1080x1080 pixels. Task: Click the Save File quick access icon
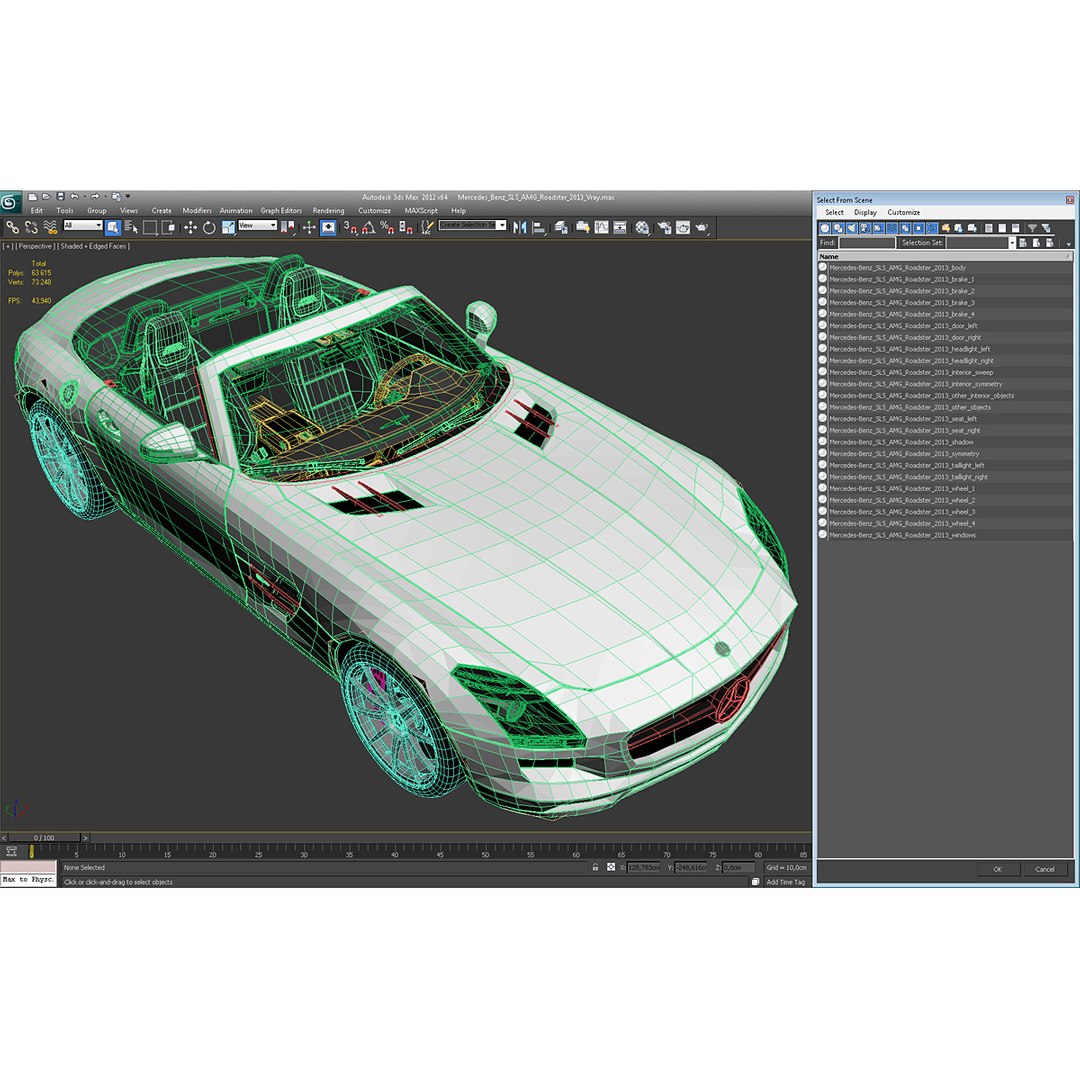(61, 196)
